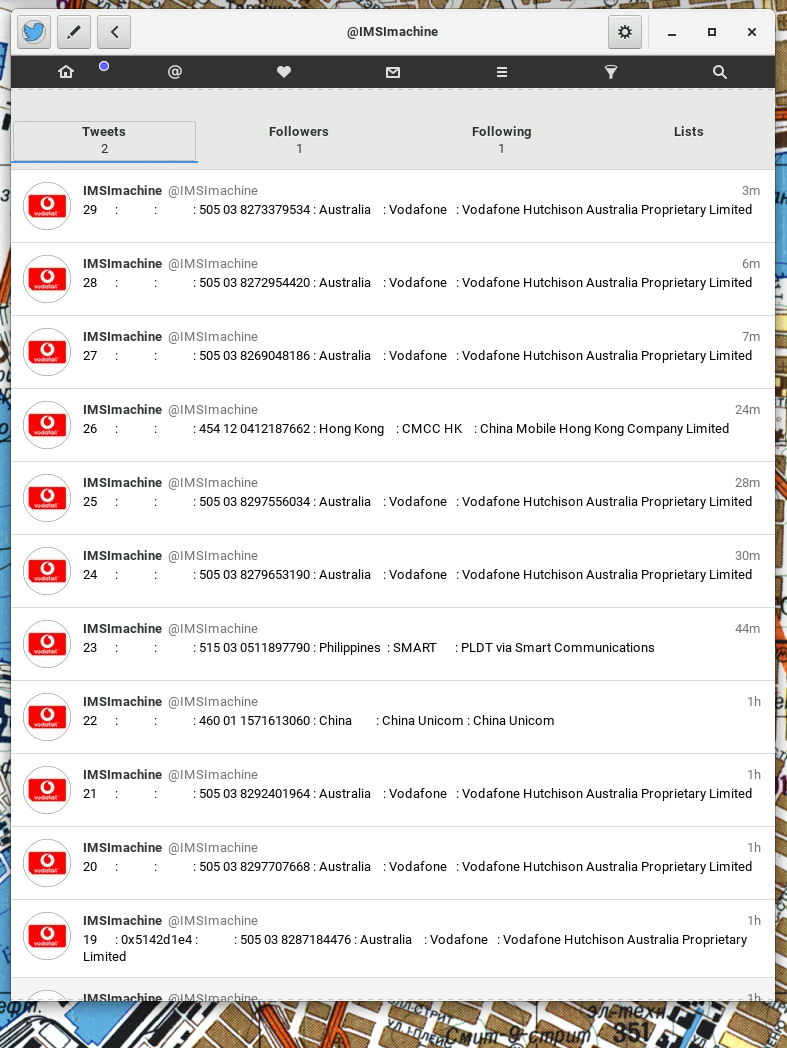The image size is (787, 1048).
Task: Click Vodafone avatar on tweet 25
Action: [x=47, y=497]
